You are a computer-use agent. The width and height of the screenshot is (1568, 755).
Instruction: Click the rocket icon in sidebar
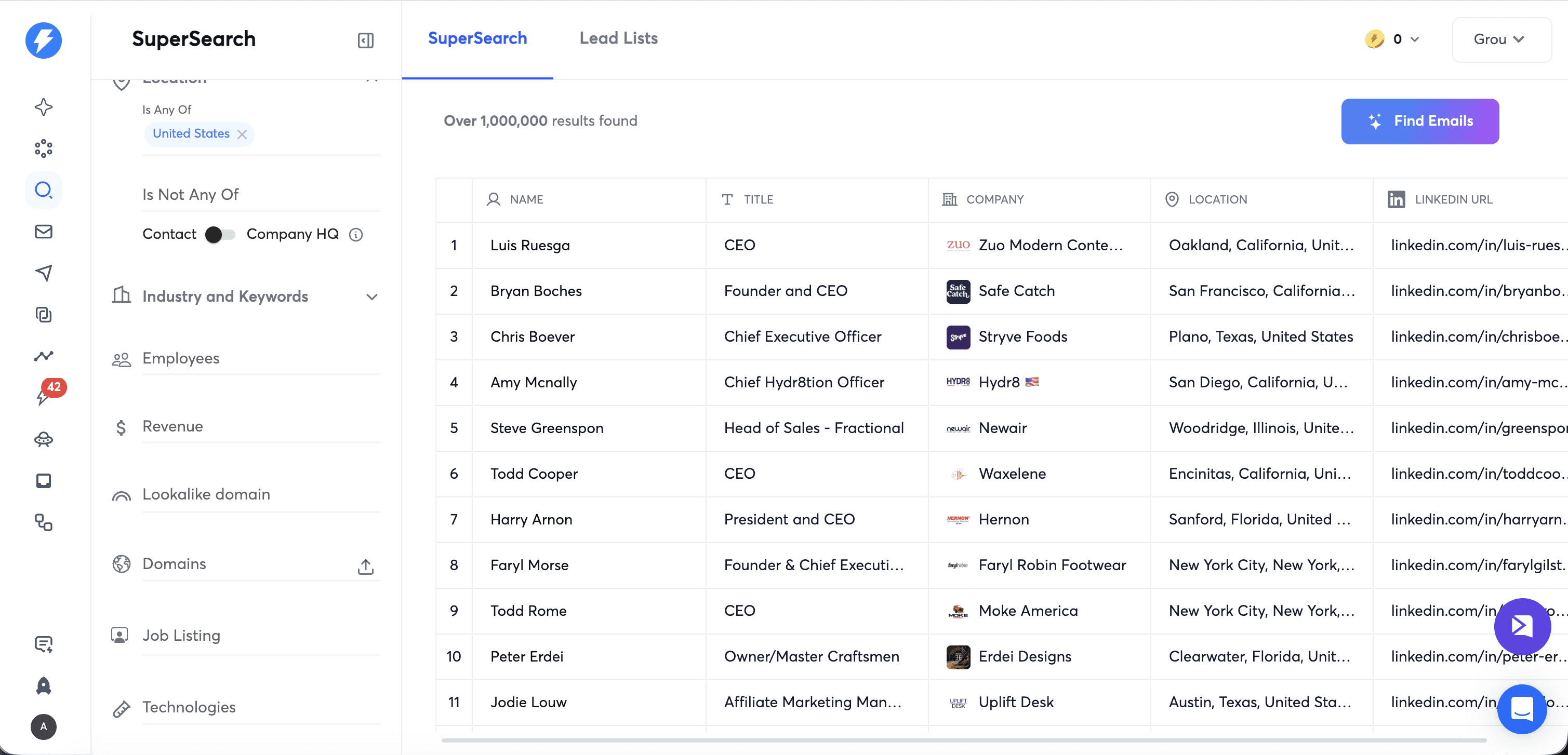coord(43,685)
